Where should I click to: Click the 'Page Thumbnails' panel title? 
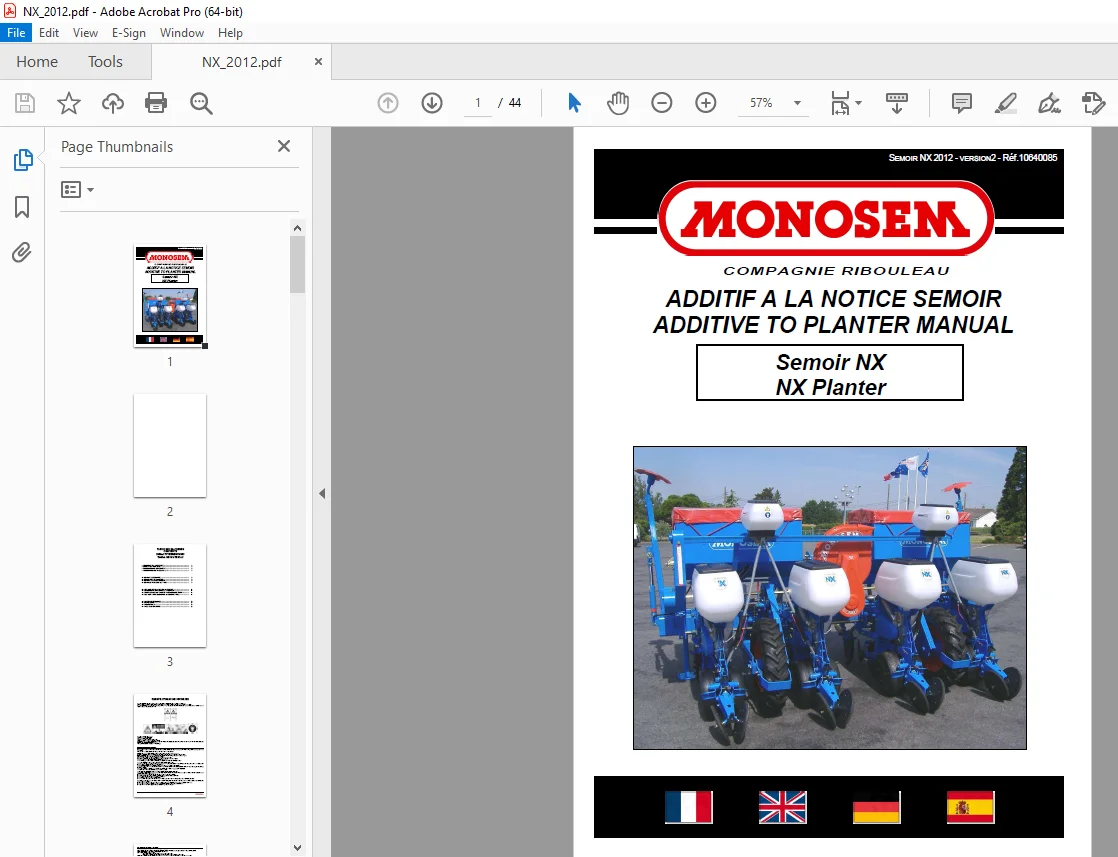[x=117, y=147]
